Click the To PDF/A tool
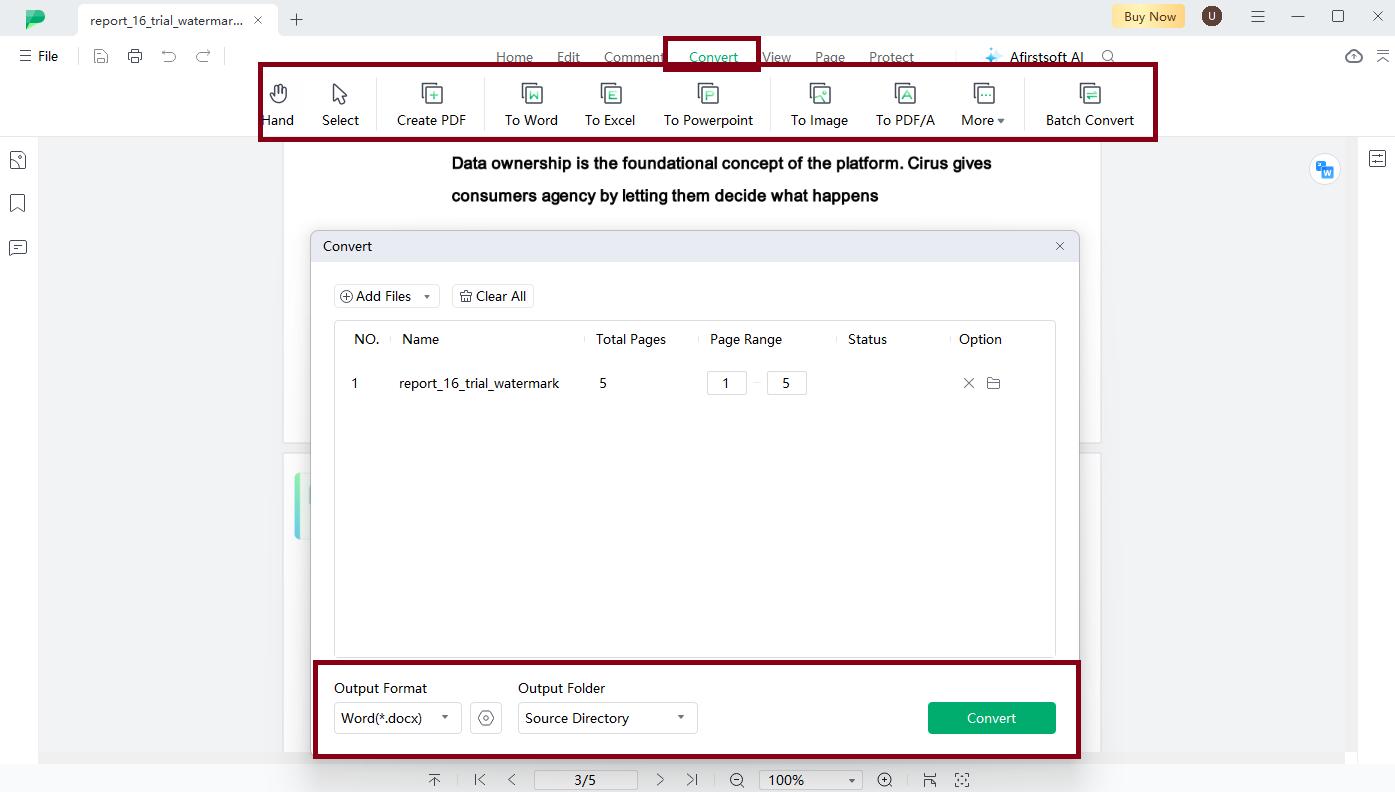Screen dimensions: 1395x792 (x=905, y=104)
